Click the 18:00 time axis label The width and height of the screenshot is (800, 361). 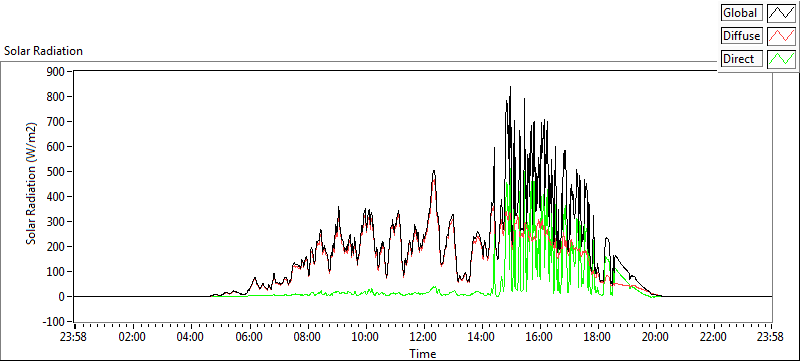[597, 337]
